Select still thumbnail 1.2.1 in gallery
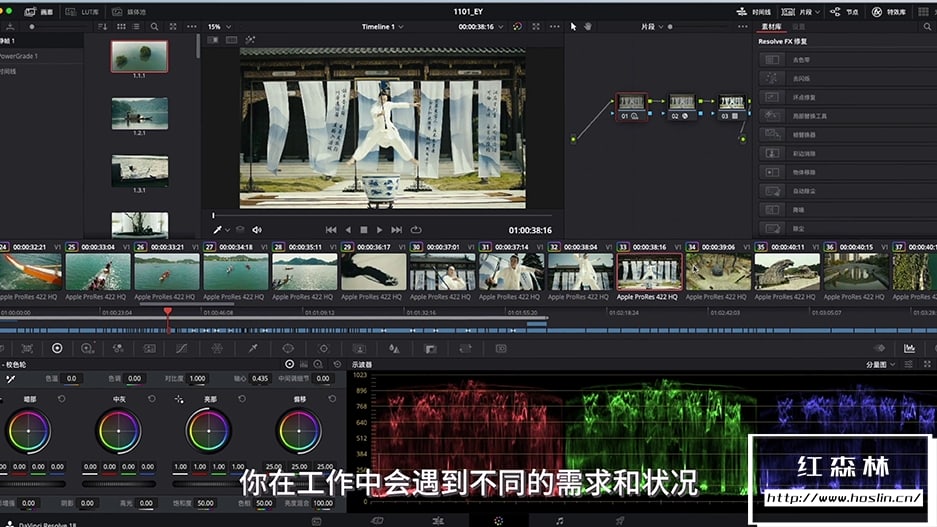The height and width of the screenshot is (527, 937). pos(139,115)
